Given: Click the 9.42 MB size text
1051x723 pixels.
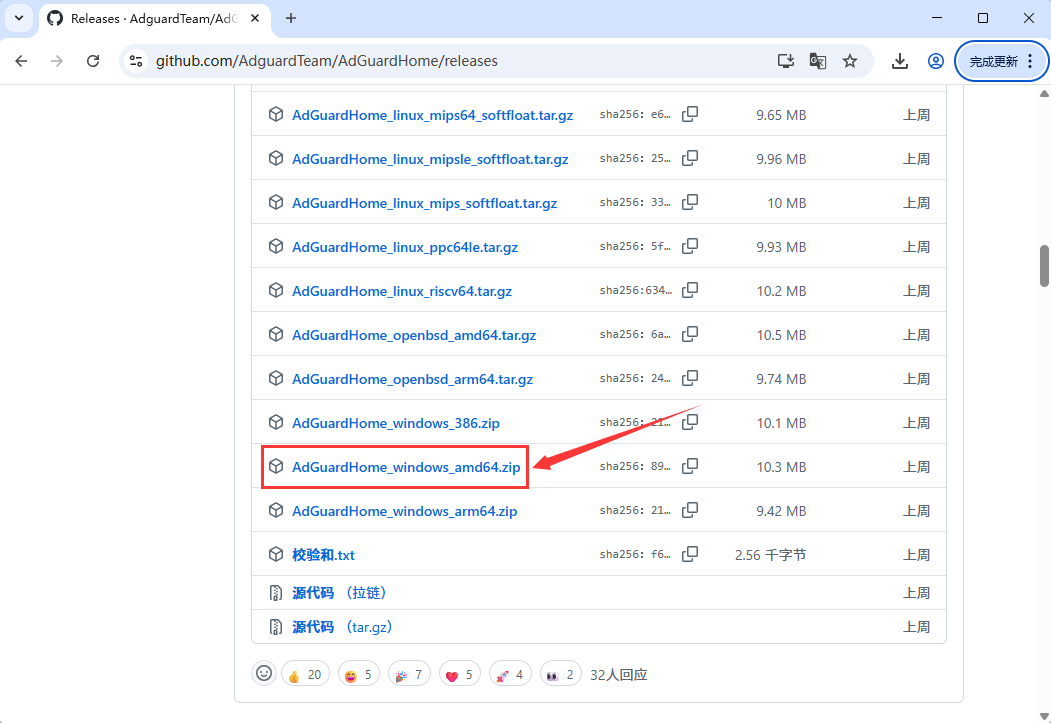Looking at the screenshot, I should click(781, 511).
